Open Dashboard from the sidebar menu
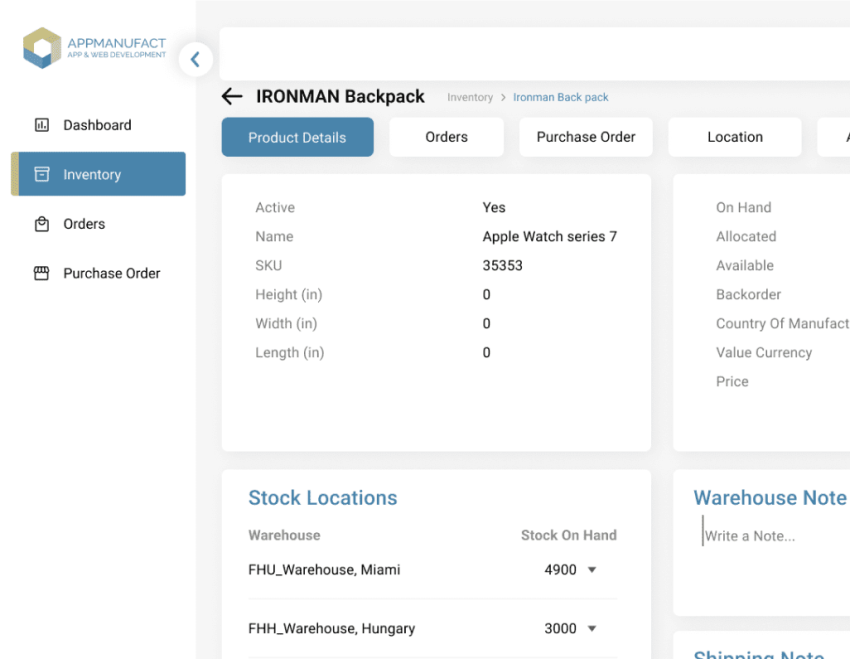Viewport: 850px width, 659px height. tap(97, 125)
